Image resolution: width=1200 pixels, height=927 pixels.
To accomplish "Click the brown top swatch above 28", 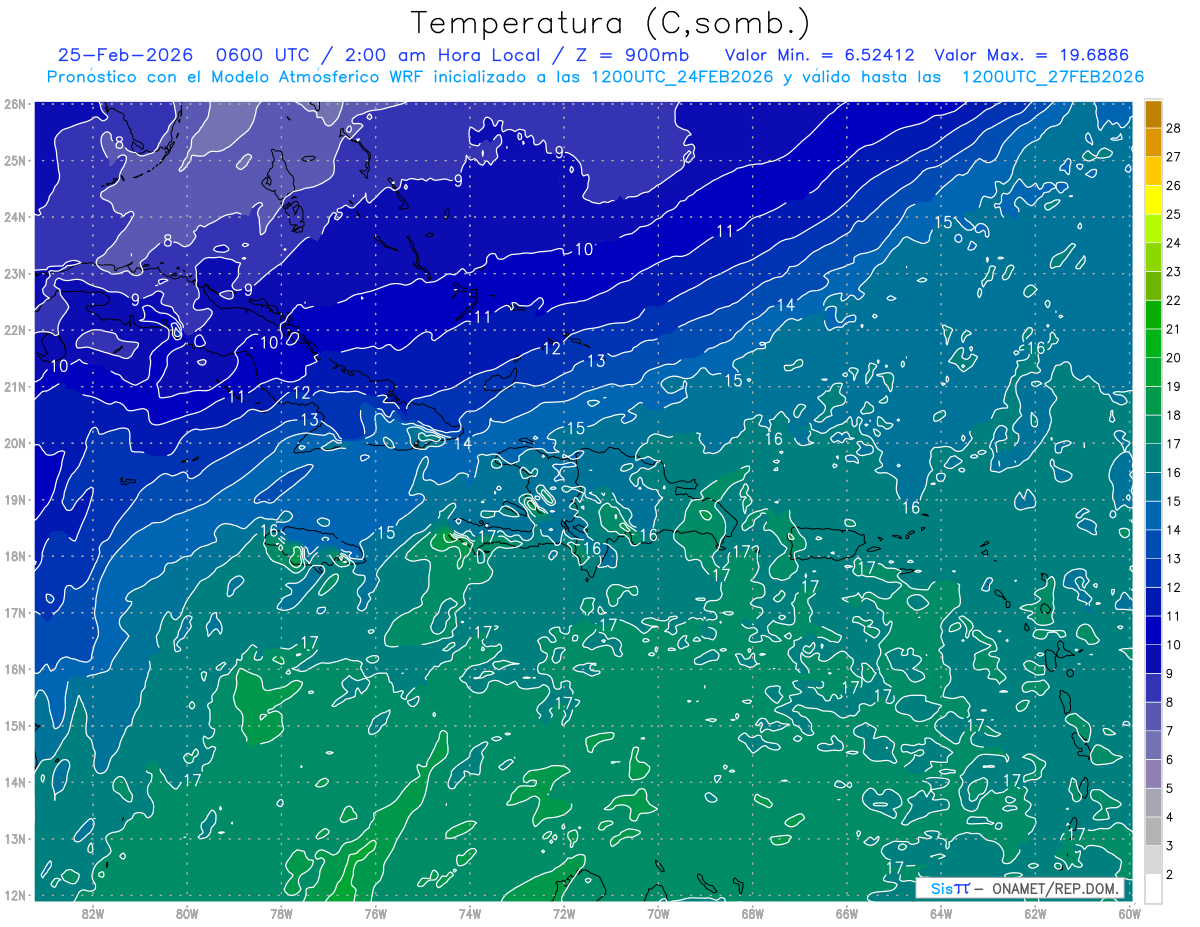I will (x=1153, y=114).
